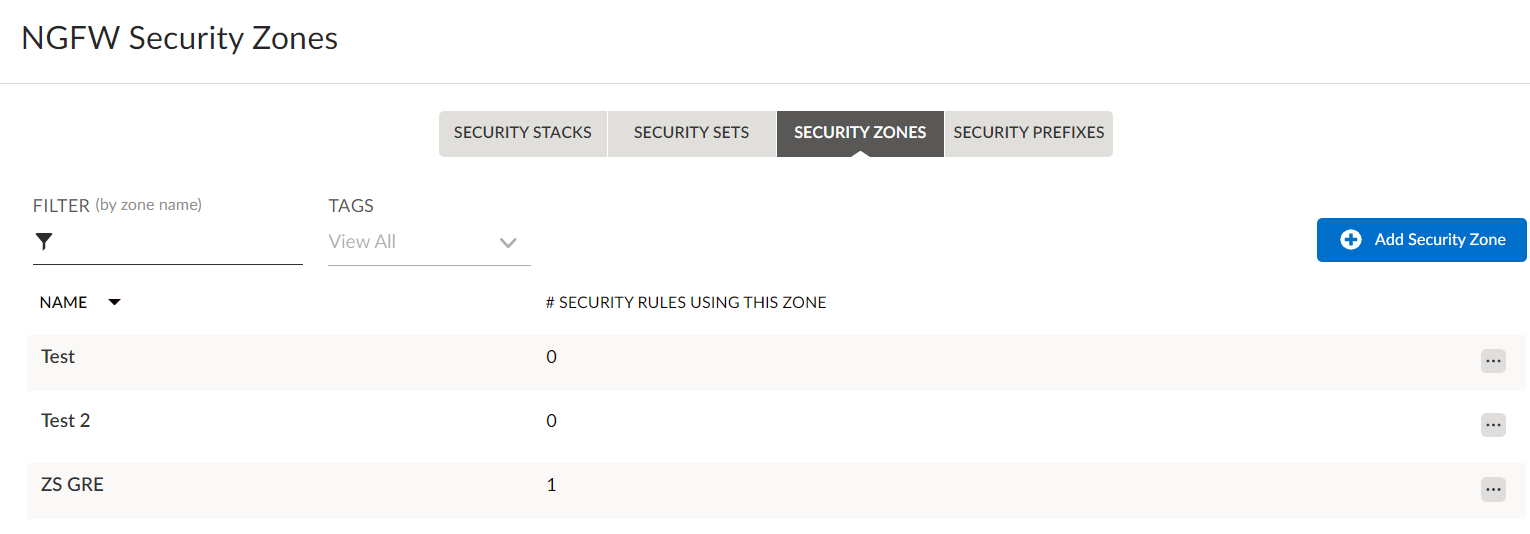Click the plus icon on Add Security Zone
The image size is (1530, 534).
tap(1351, 240)
